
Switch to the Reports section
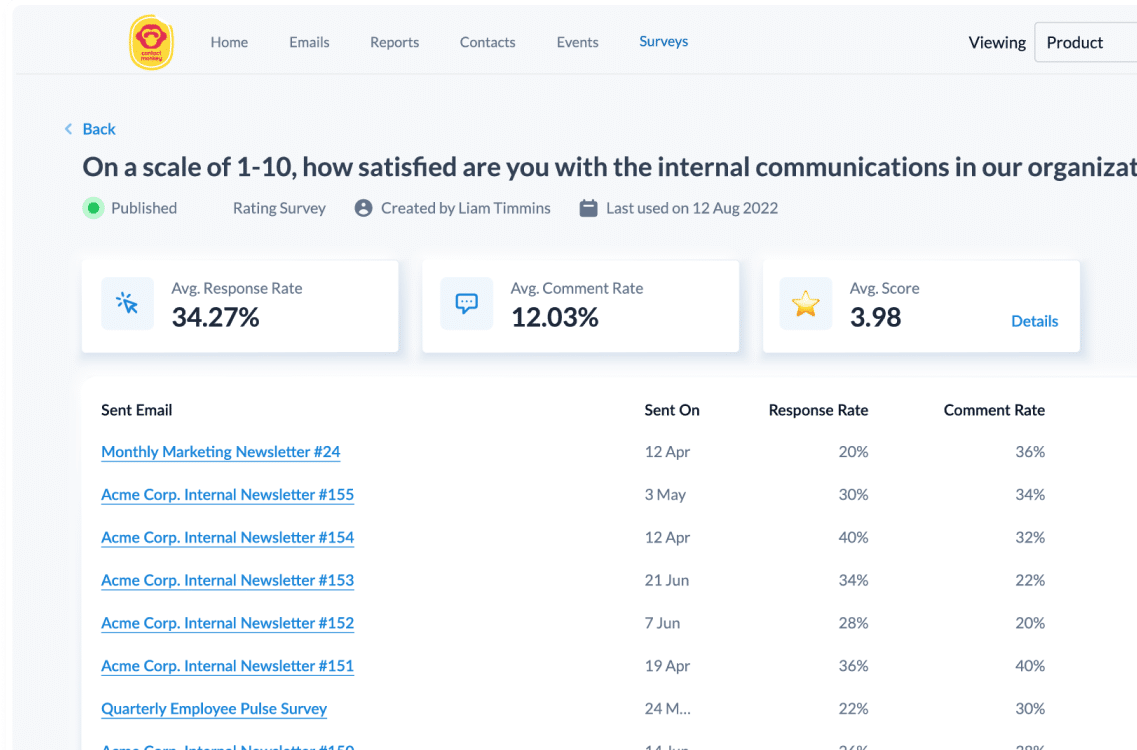[x=394, y=42]
